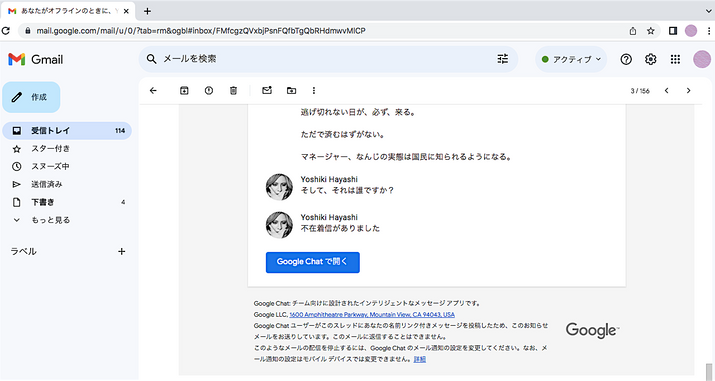Close the Gmail browser tab
Screen dimensions: 715x381
[126, 11]
